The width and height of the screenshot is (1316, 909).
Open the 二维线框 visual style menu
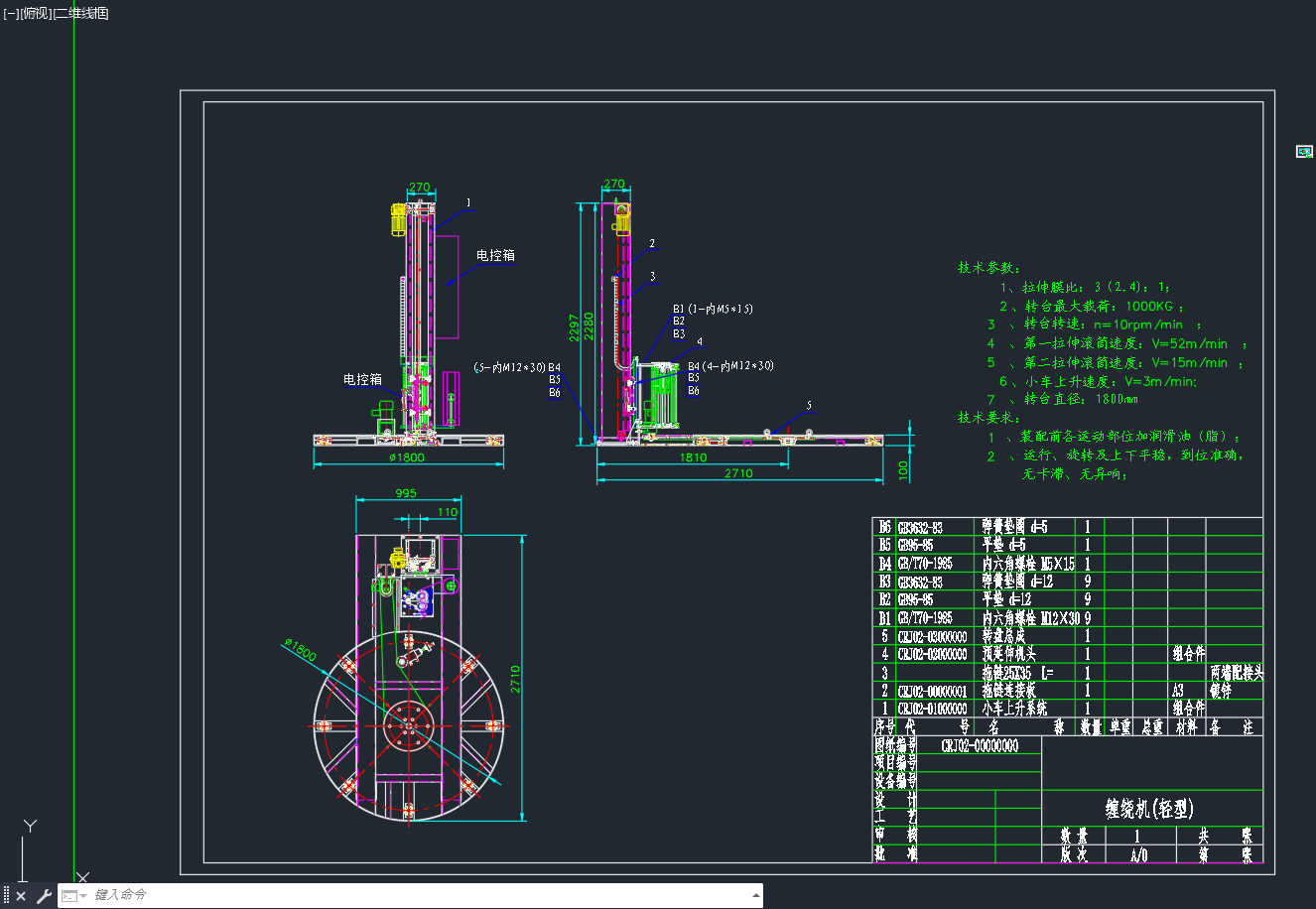tap(81, 13)
